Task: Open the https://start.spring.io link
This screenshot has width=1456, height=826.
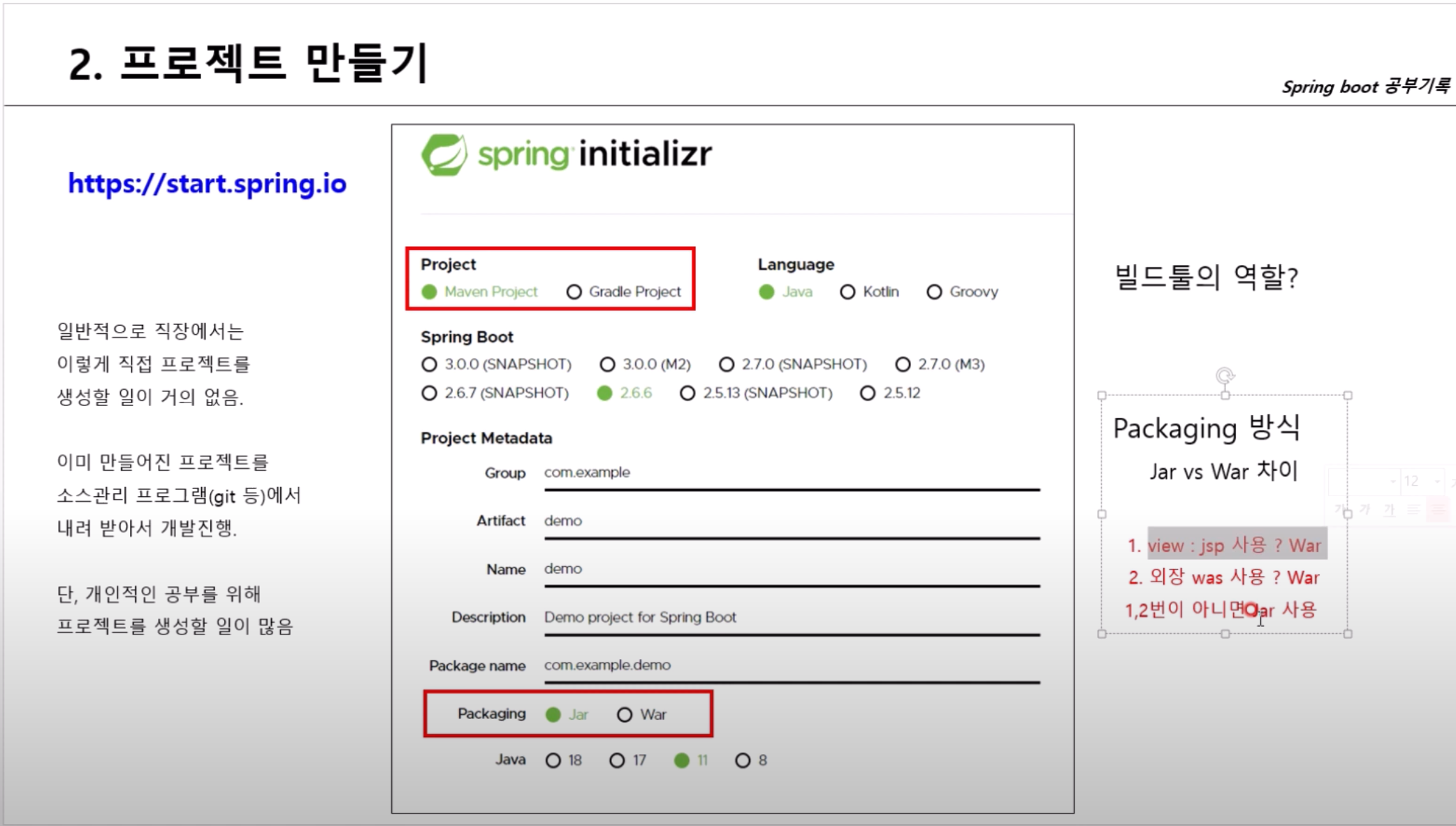Action: click(x=207, y=184)
